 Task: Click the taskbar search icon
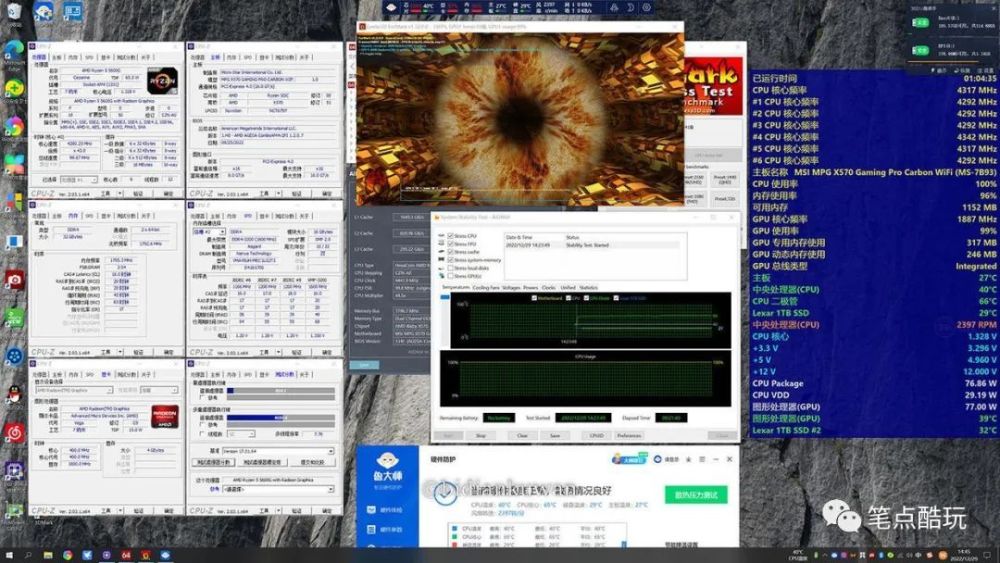click(29, 555)
